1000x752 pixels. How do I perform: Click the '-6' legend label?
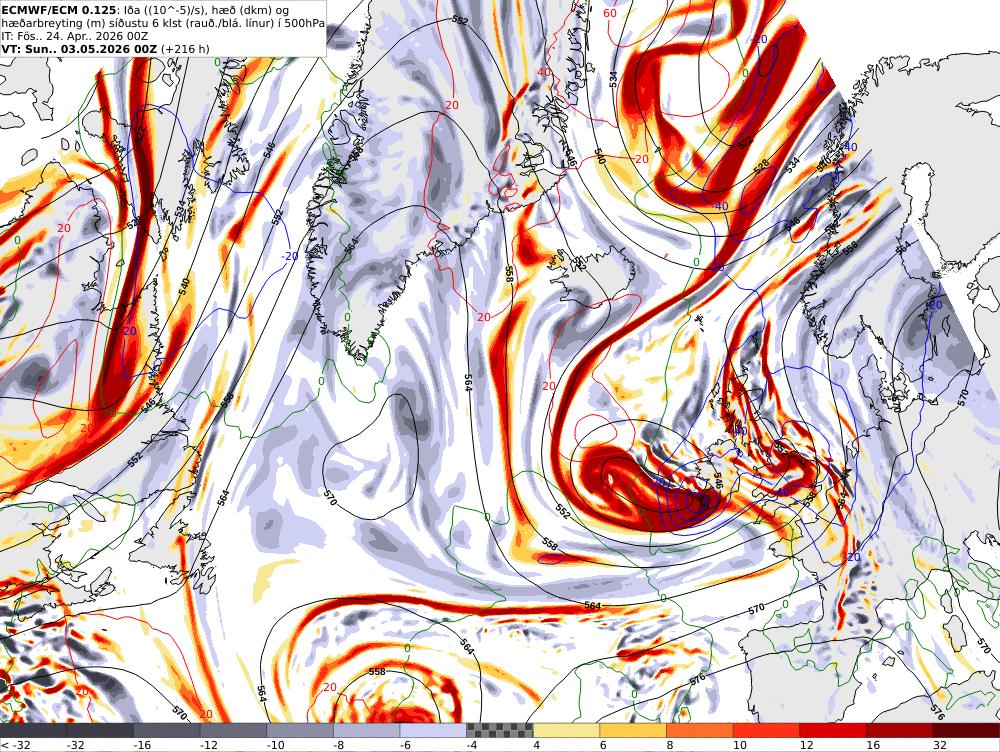(407, 745)
